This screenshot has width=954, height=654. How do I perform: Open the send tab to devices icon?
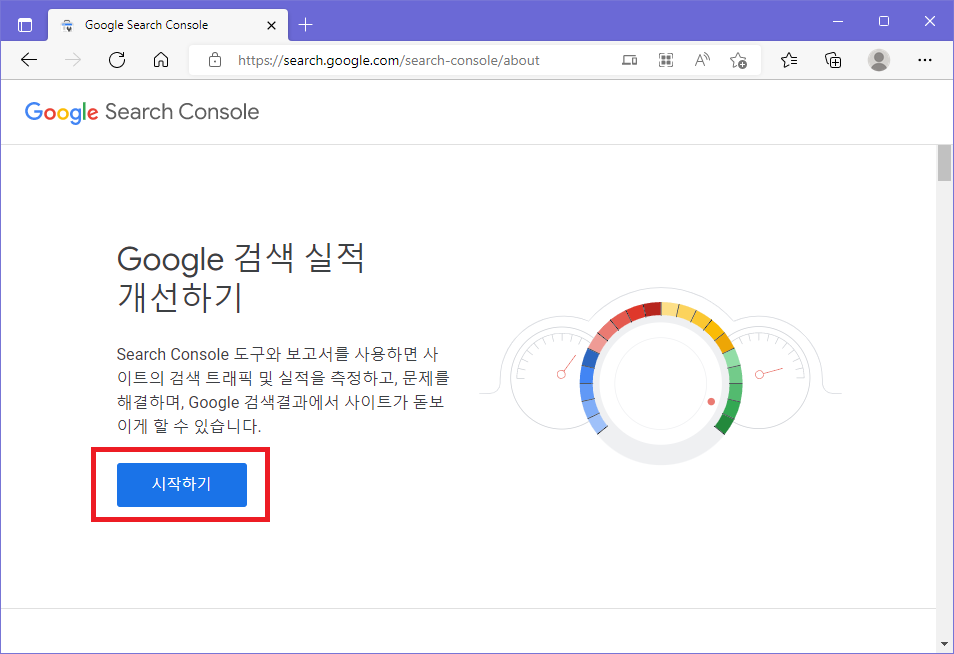point(629,60)
